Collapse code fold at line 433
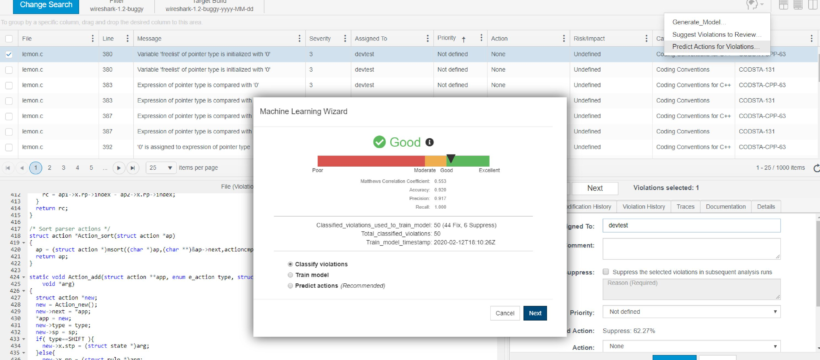 click(25, 339)
